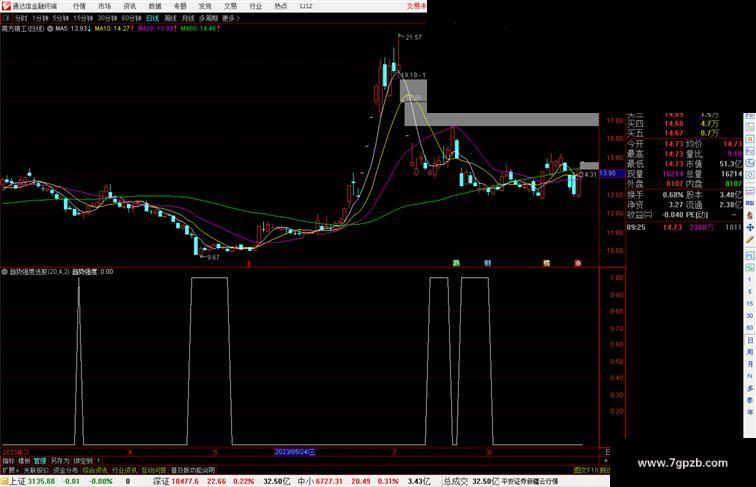This screenshot has width=756, height=487.
Task: Open the 资讯 menu
Action: click(x=130, y=6)
